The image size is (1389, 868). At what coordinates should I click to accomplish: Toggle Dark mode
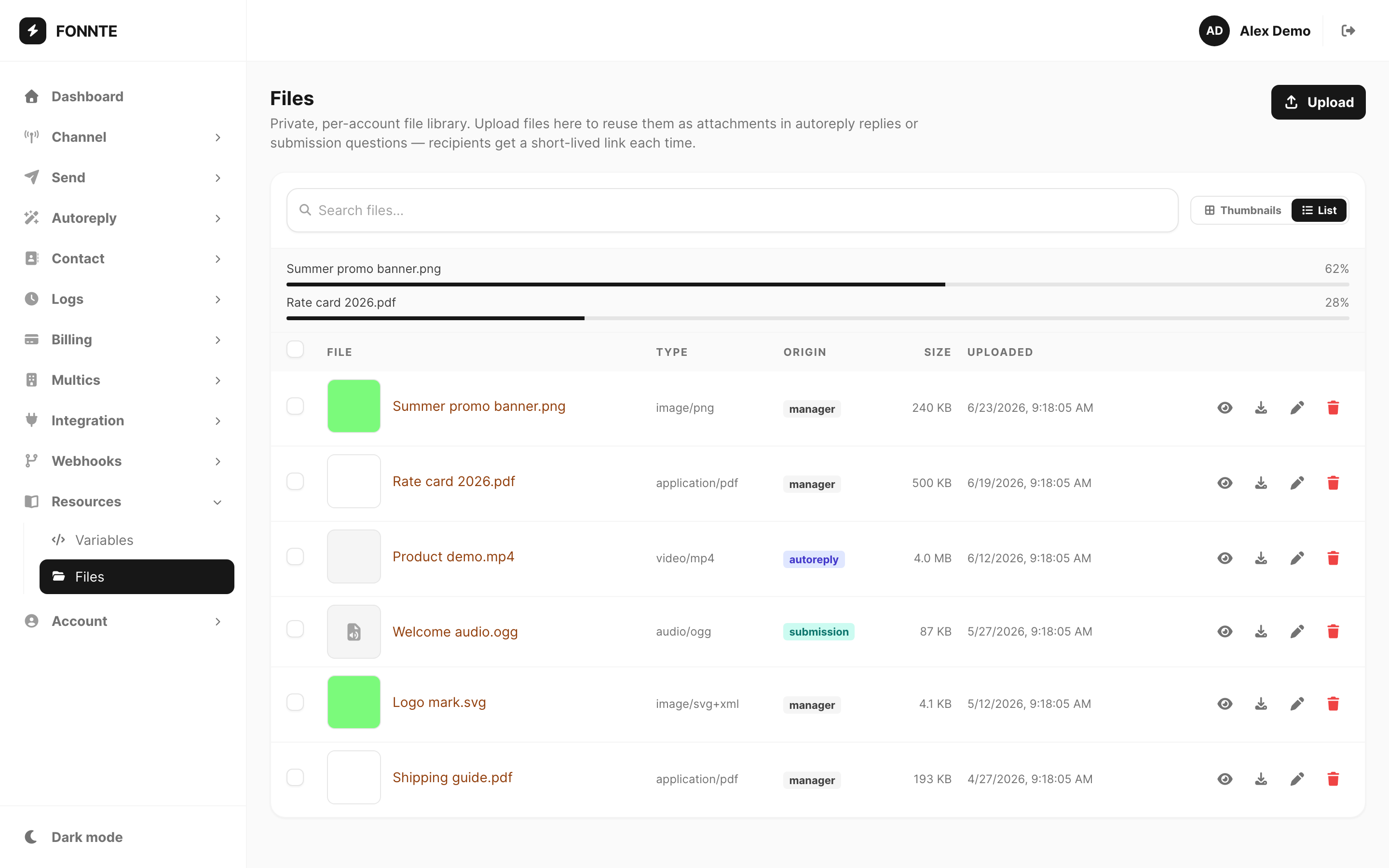(123, 837)
